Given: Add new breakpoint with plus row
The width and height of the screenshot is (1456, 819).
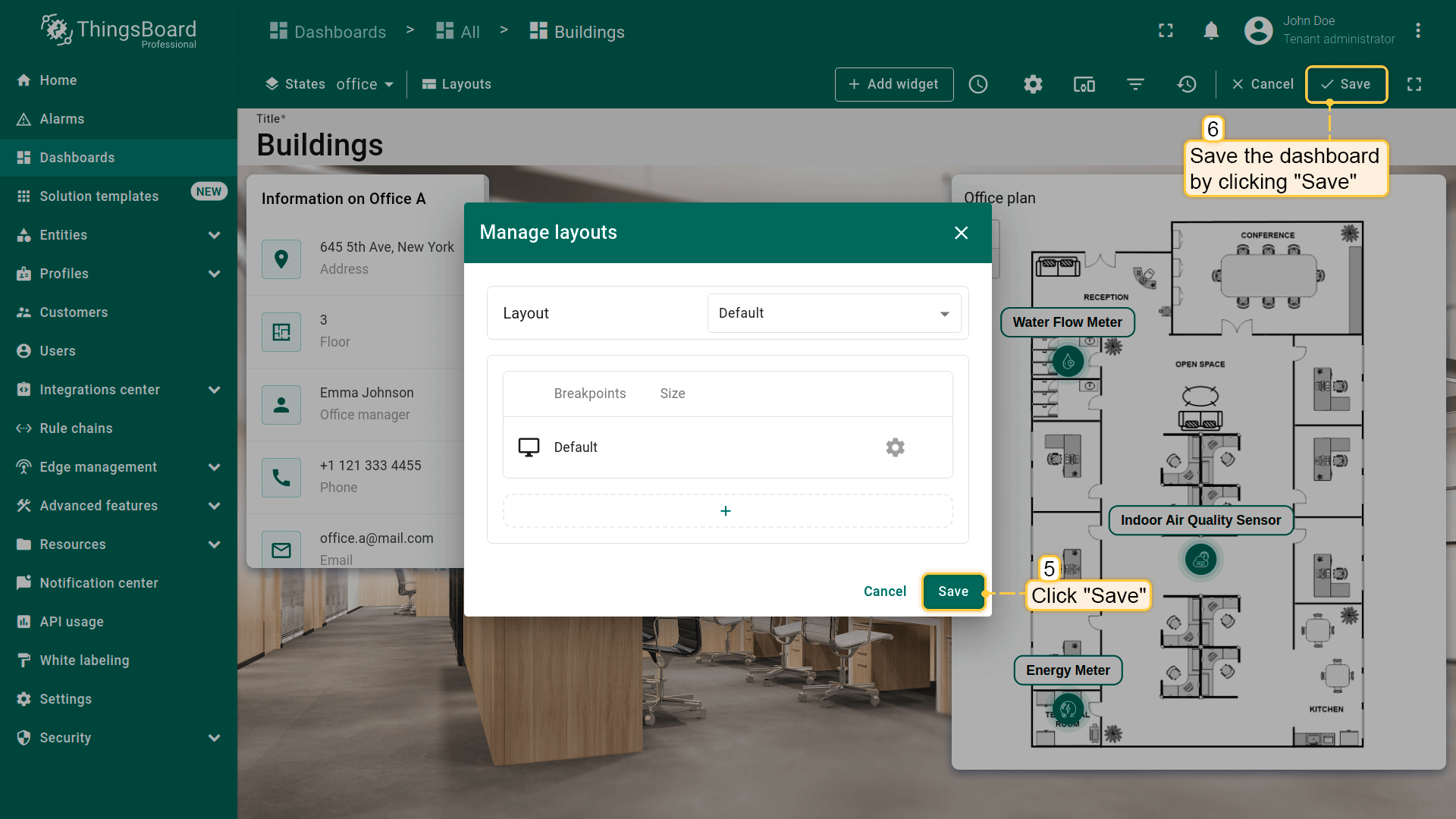Looking at the screenshot, I should [726, 511].
